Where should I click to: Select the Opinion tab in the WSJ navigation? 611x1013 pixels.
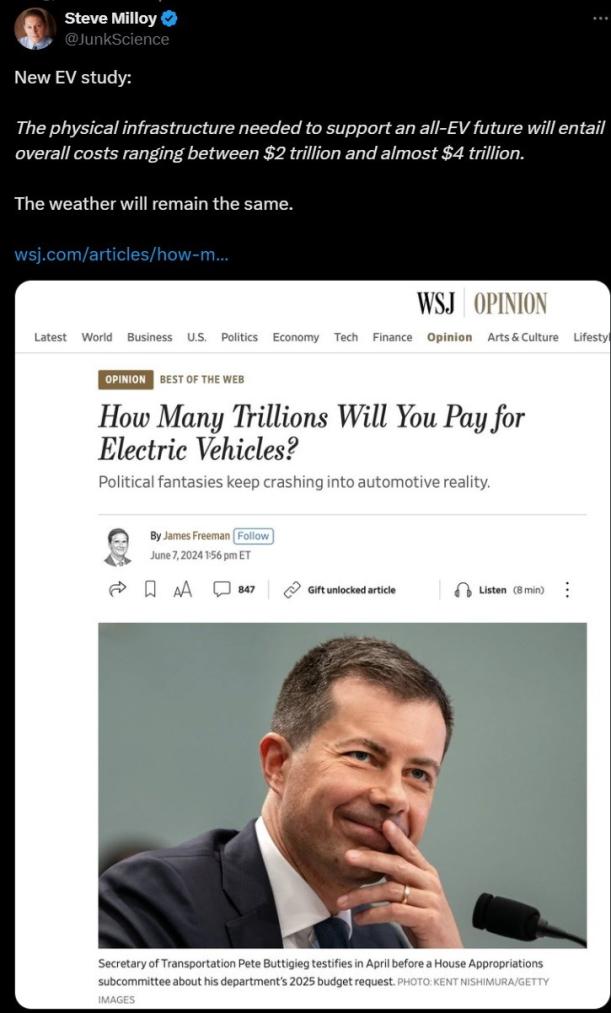click(450, 337)
